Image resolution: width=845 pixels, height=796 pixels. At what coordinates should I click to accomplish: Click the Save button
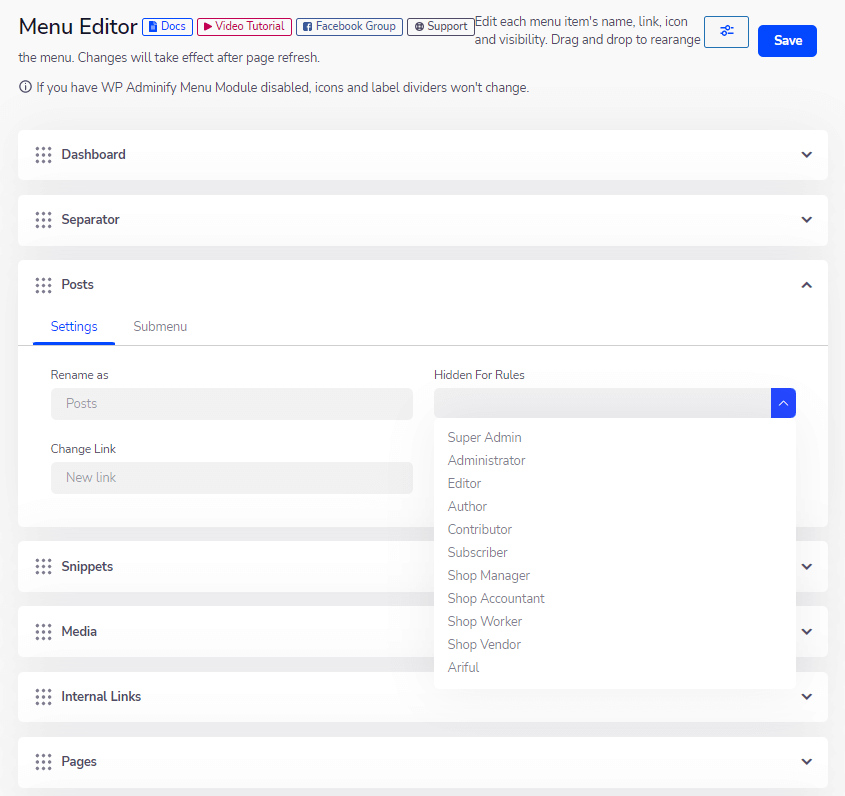coord(787,40)
